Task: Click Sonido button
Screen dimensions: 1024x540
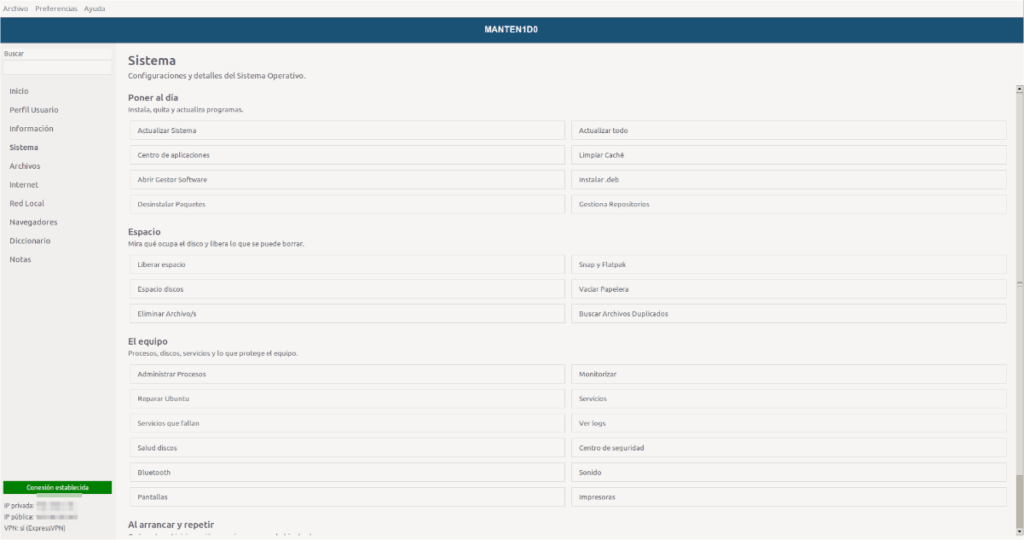Action: point(788,472)
